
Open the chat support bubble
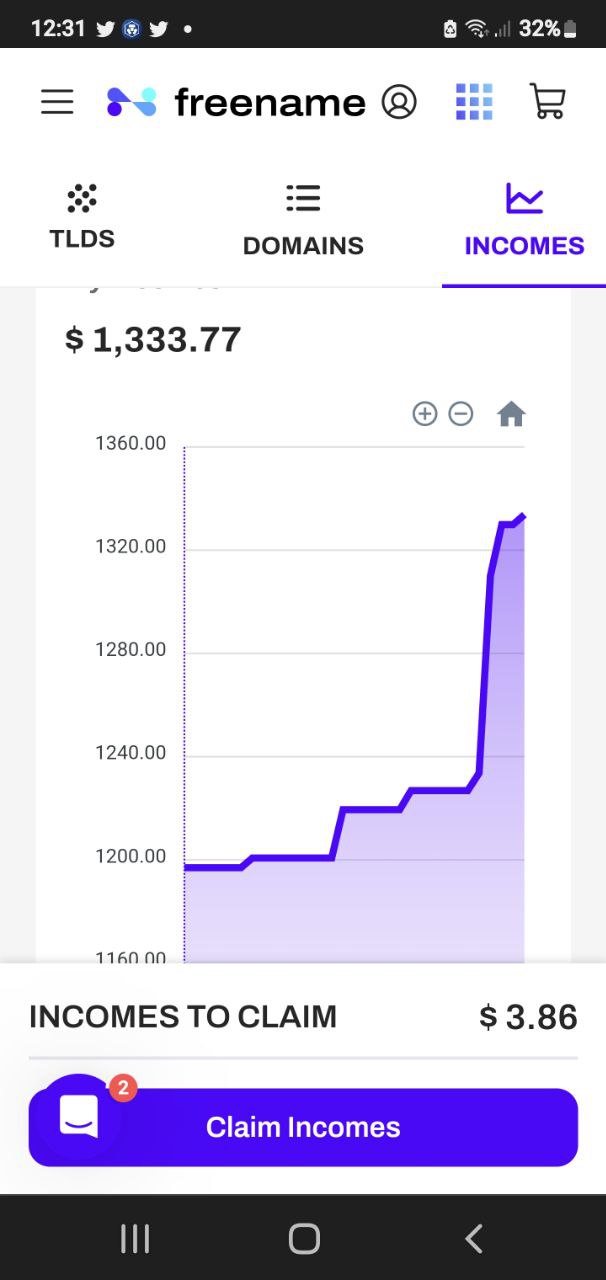click(79, 1116)
